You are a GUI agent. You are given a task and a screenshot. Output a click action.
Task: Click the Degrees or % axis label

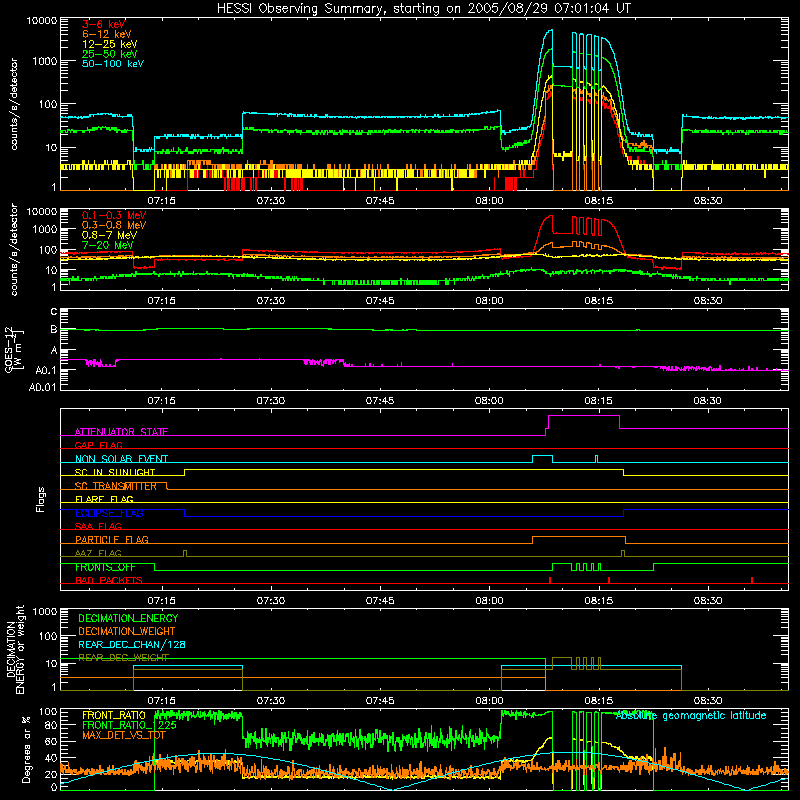pyautogui.click(x=27, y=750)
